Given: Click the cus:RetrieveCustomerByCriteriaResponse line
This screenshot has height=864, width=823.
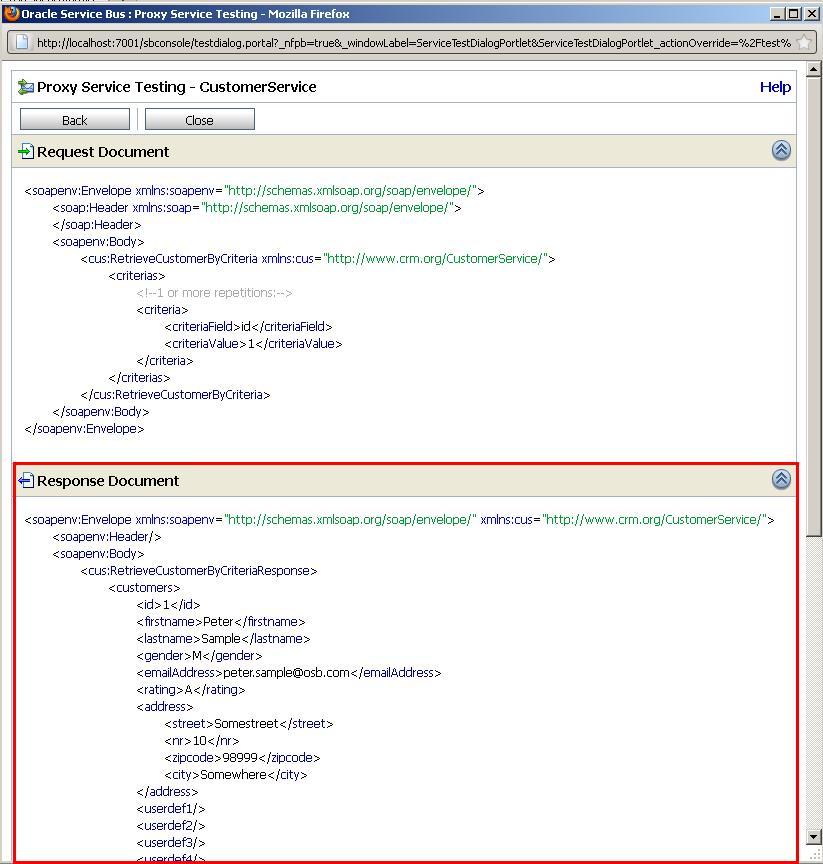Looking at the screenshot, I should [x=199, y=571].
